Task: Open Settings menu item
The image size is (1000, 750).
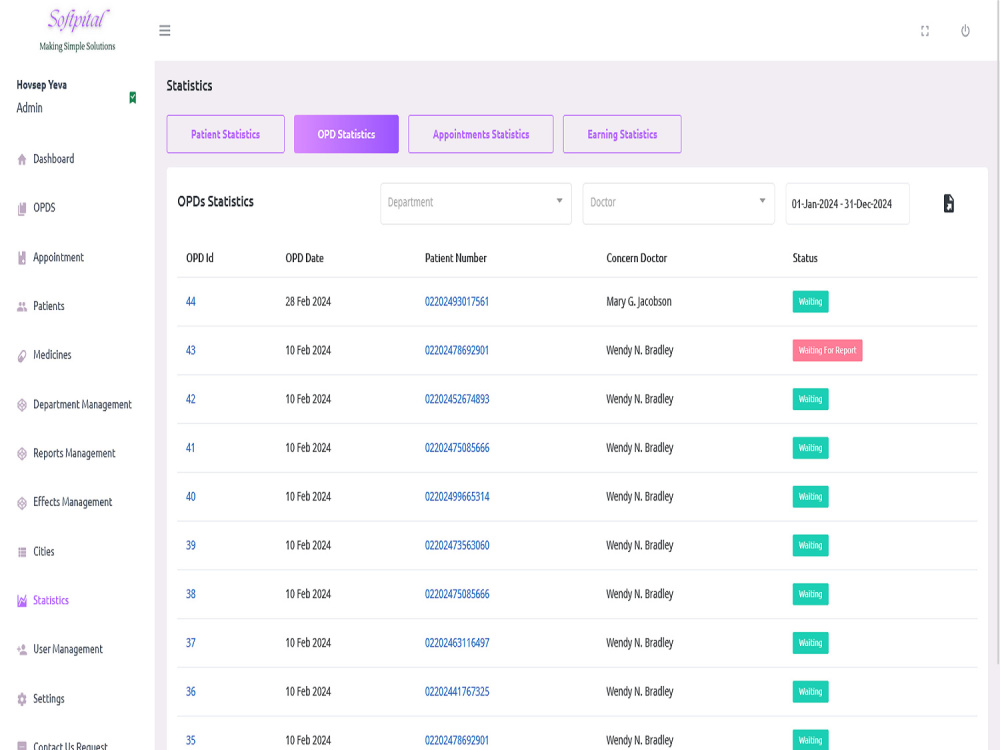Action: point(48,698)
